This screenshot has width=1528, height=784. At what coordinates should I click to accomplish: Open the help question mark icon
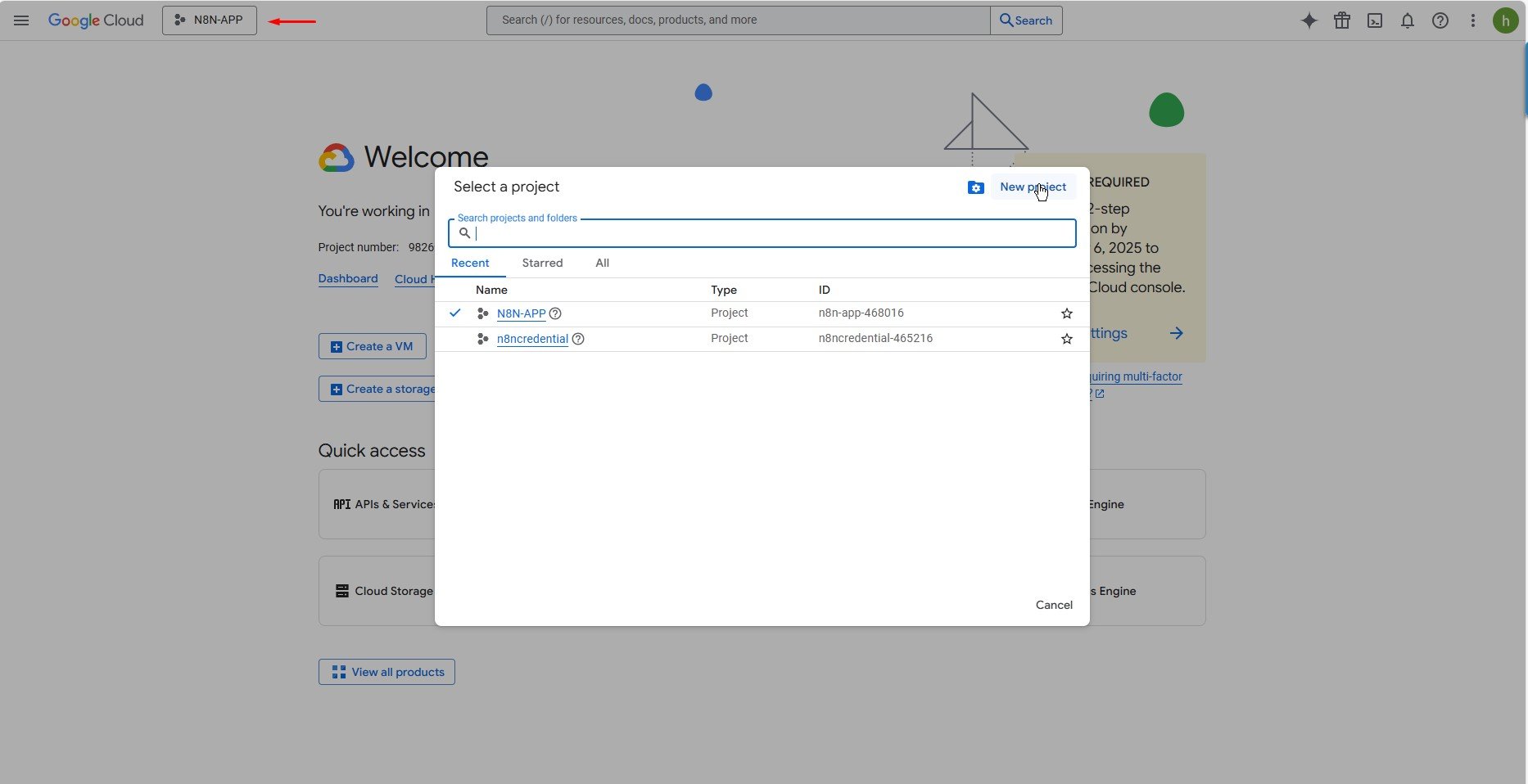(x=1440, y=20)
